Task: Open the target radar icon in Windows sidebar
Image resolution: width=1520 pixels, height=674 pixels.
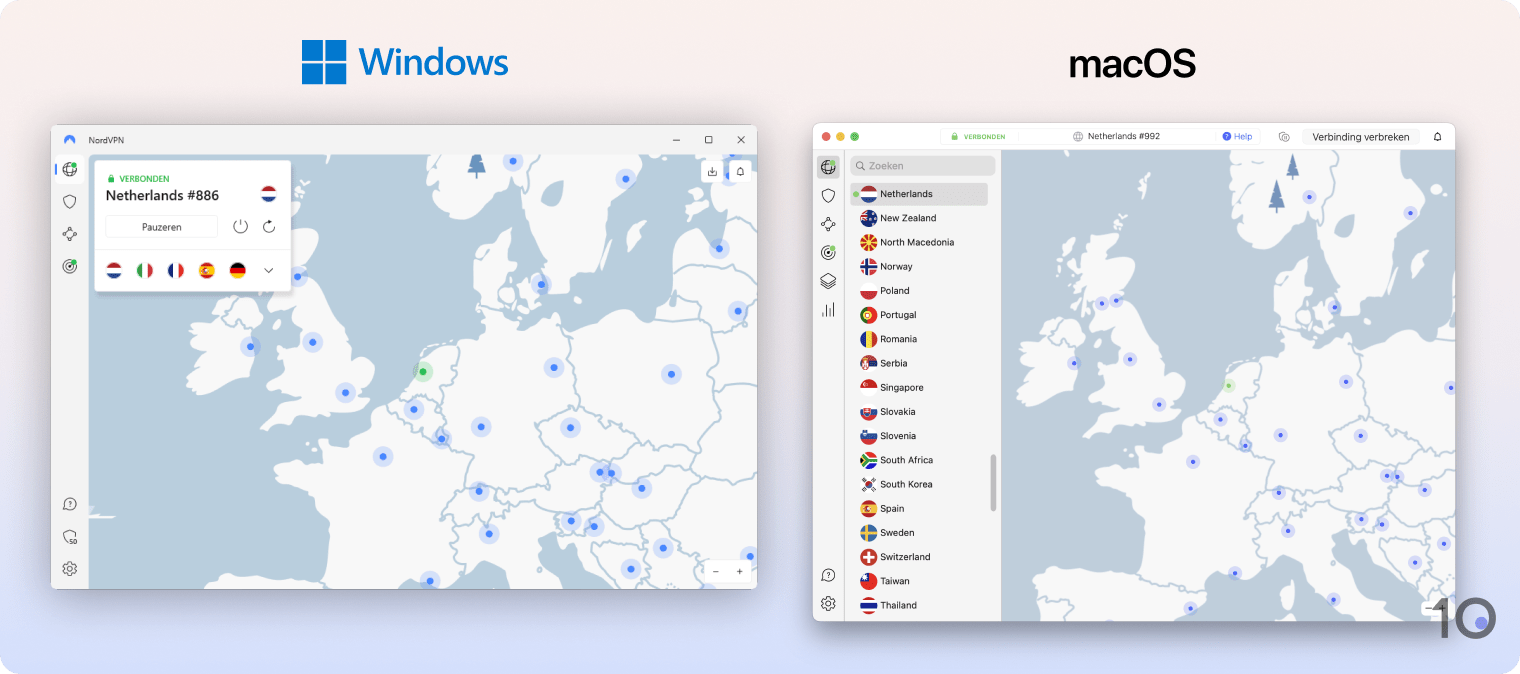Action: pyautogui.click(x=69, y=266)
